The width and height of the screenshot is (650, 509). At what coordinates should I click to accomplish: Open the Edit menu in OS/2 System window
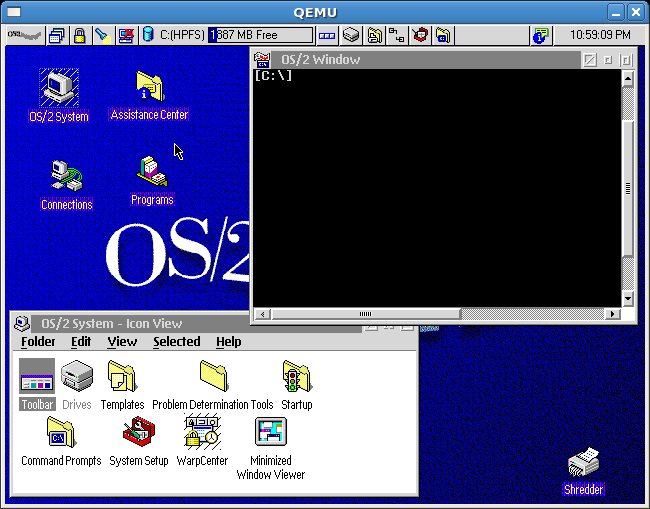coord(81,342)
